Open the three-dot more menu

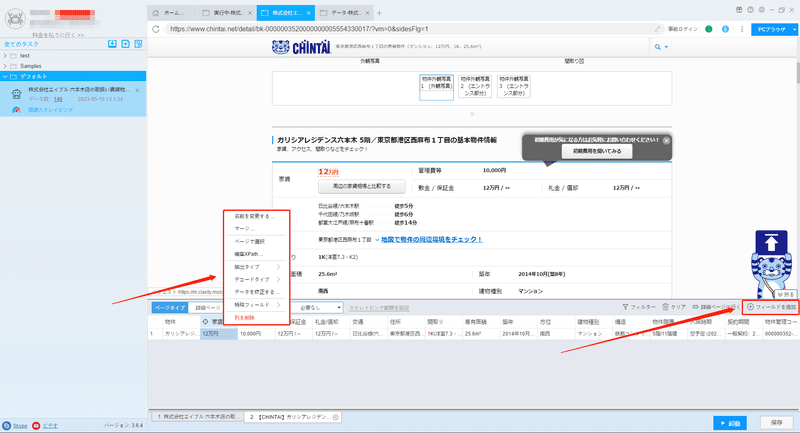coord(742,29)
